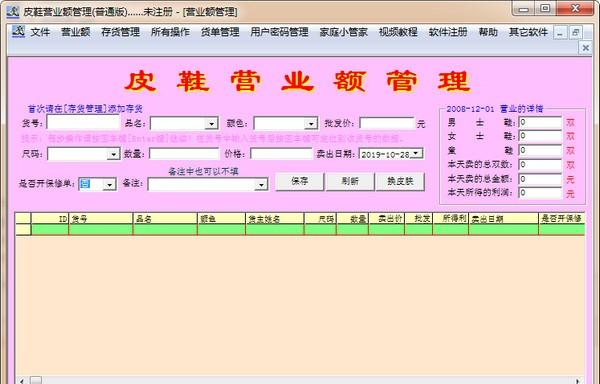The width and height of the screenshot is (600, 384).
Task: Click the app icon in the title bar
Action: (13, 11)
